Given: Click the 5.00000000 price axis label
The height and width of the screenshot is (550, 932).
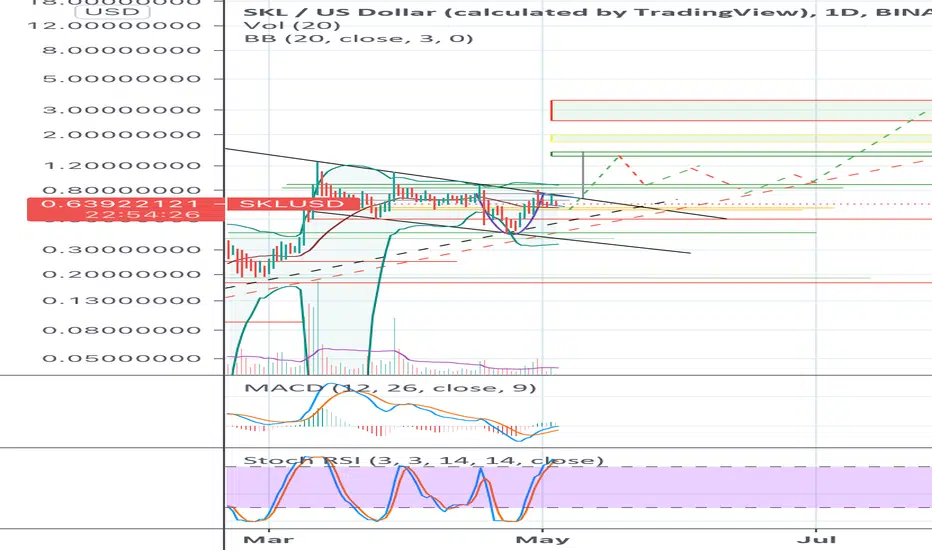Looking at the screenshot, I should coord(122,79).
